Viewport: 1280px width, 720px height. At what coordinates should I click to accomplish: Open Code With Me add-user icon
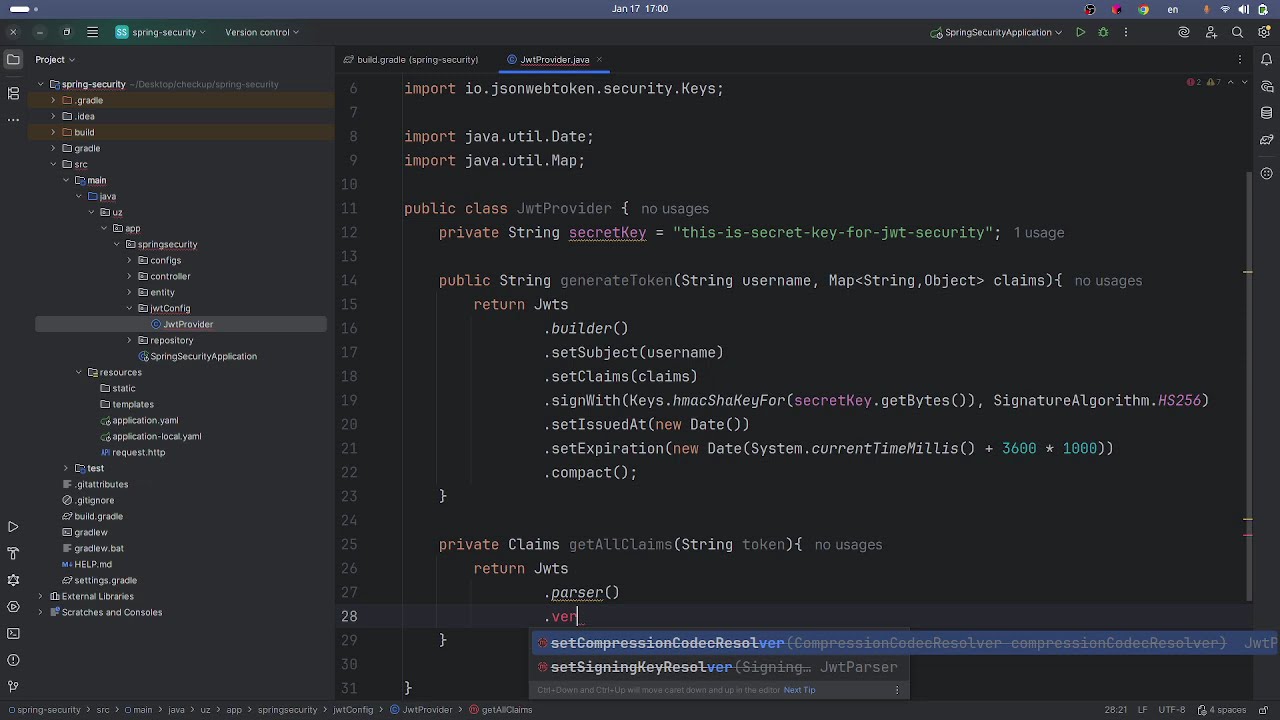pos(1211,32)
